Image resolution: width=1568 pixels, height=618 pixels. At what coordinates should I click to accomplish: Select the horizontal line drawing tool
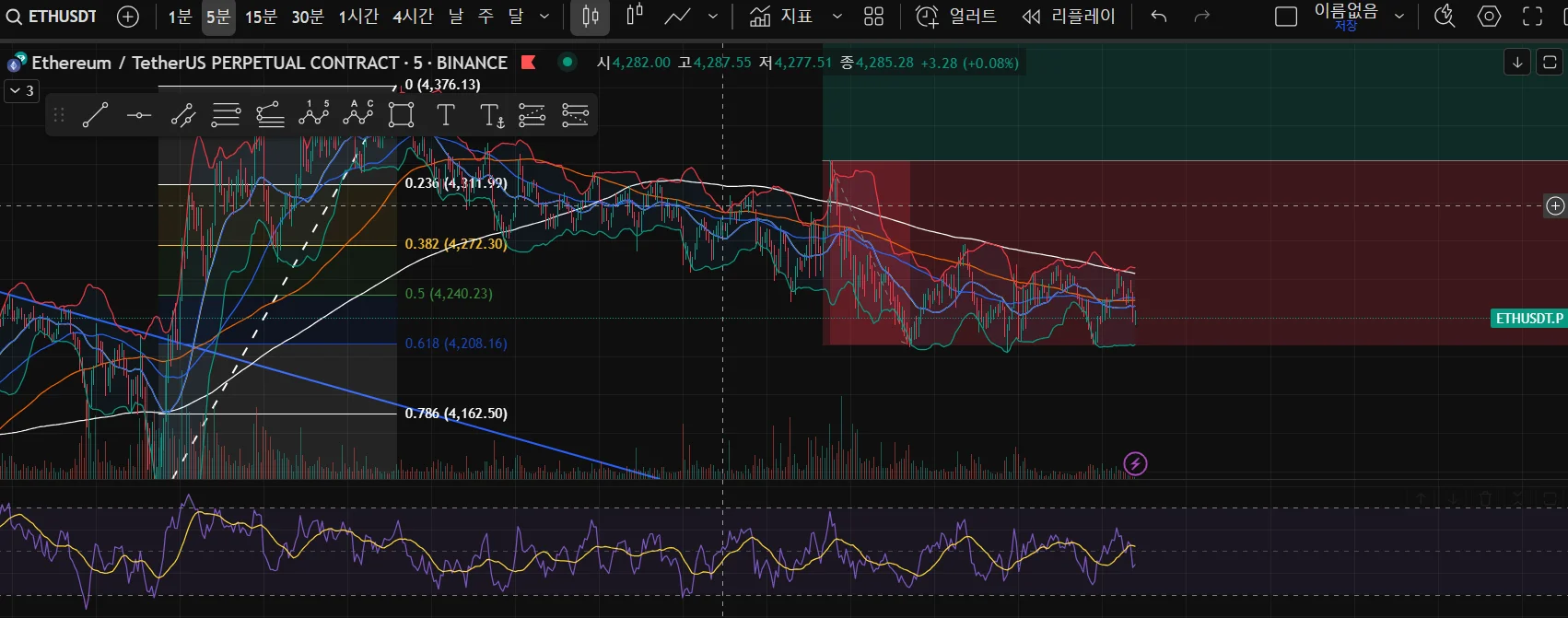tap(139, 115)
